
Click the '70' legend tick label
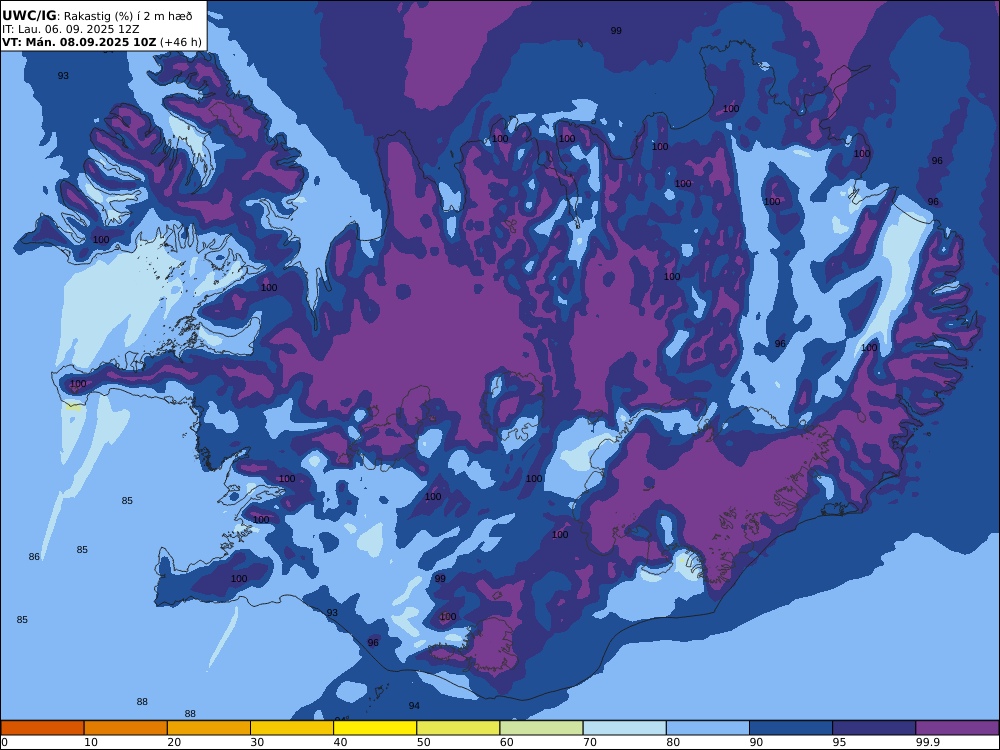(x=590, y=742)
